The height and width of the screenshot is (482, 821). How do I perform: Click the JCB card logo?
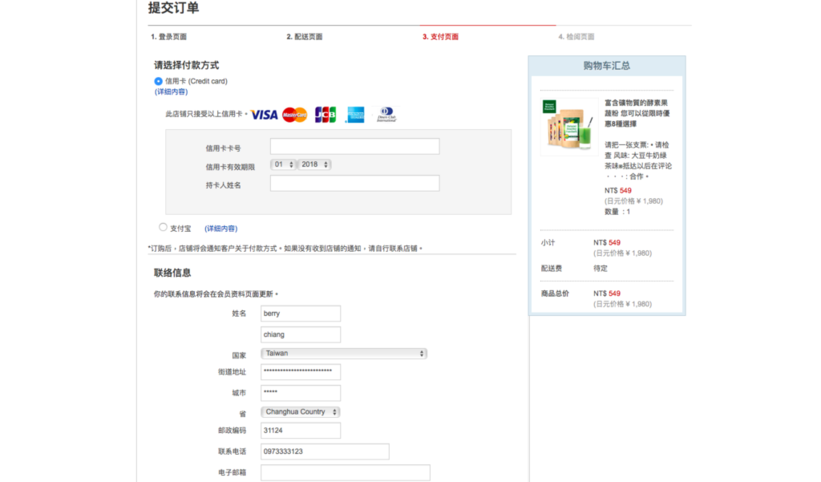pos(325,115)
